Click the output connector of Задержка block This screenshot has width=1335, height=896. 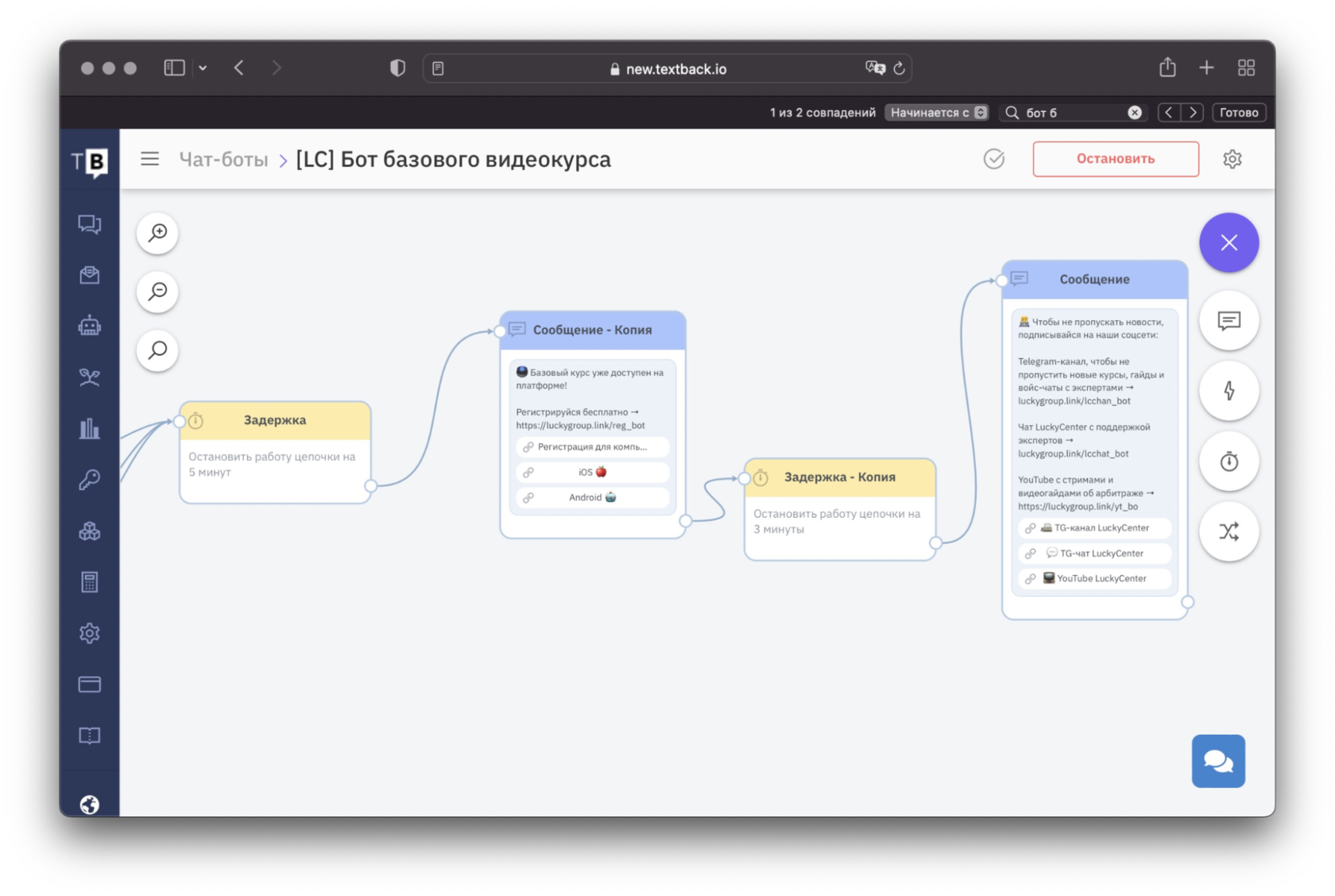[x=370, y=485]
